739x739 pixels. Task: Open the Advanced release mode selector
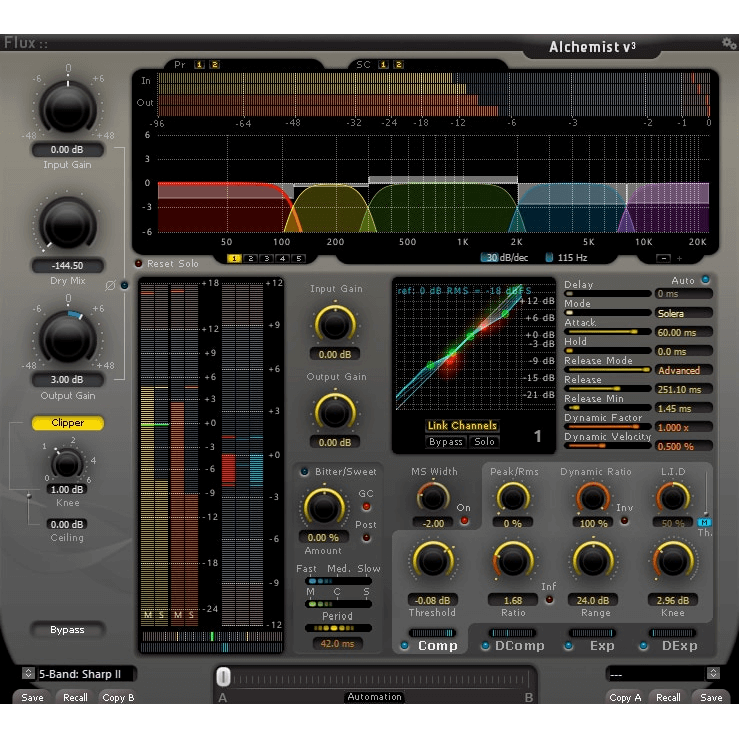click(x=684, y=370)
